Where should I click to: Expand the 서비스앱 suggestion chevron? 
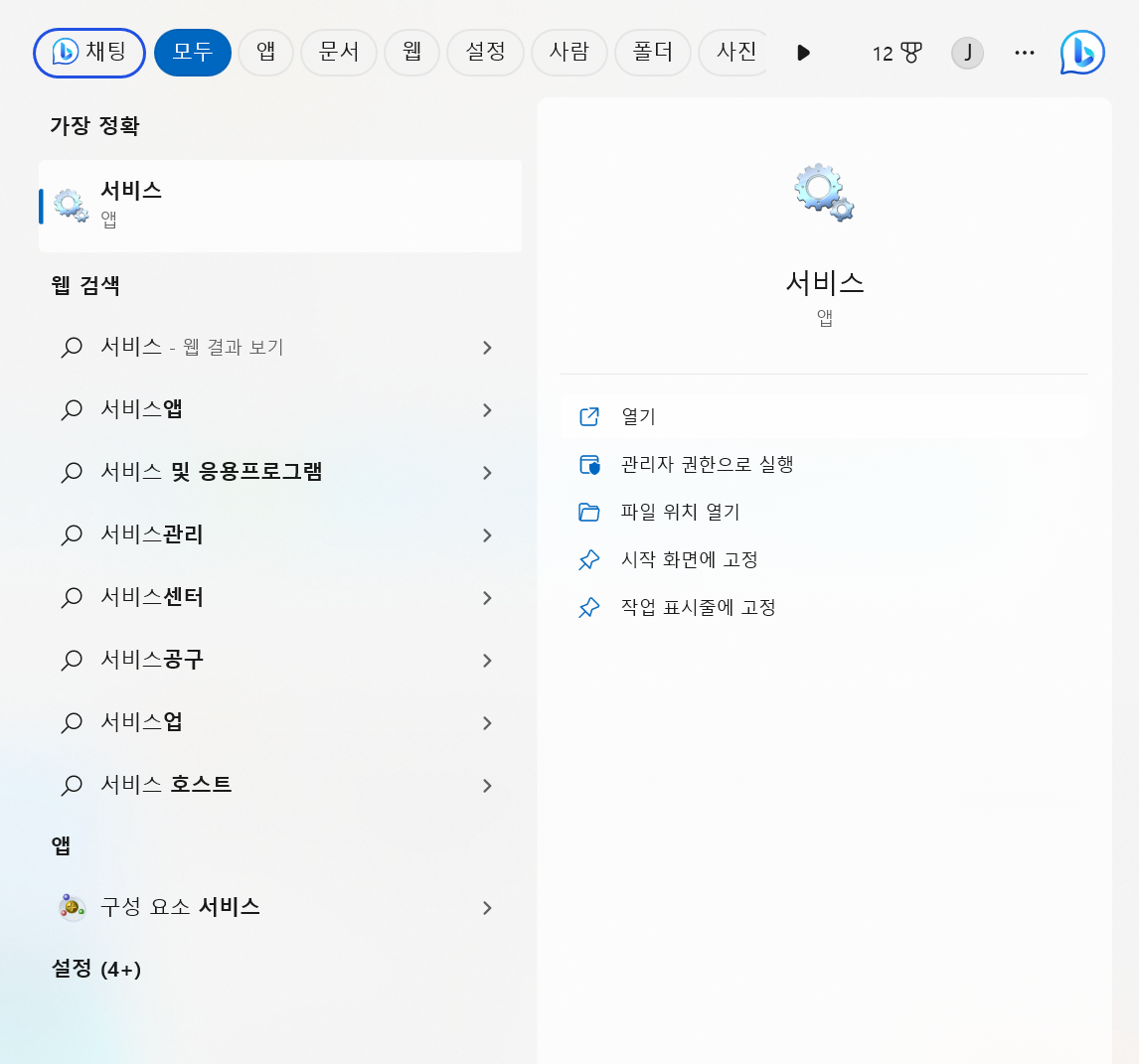click(487, 410)
